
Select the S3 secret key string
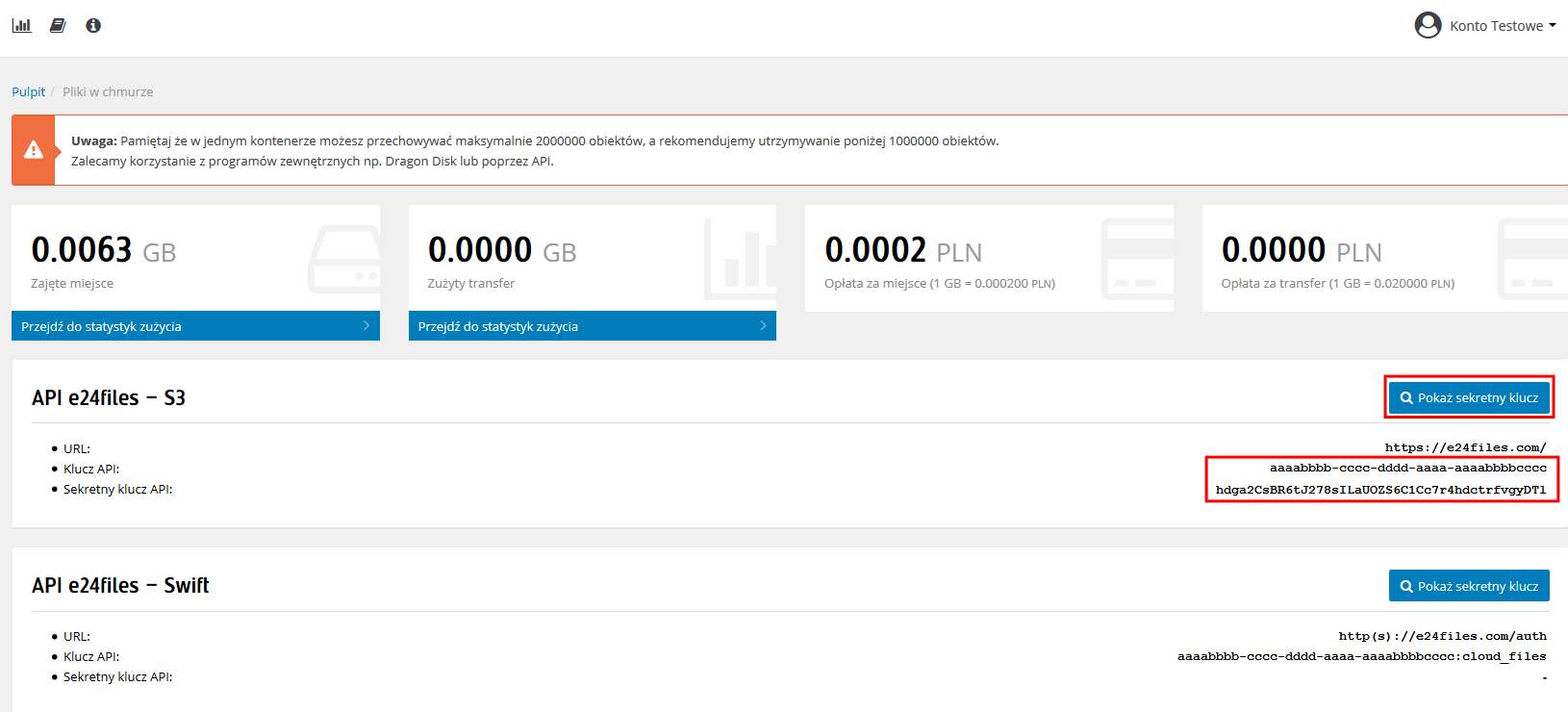(1380, 490)
